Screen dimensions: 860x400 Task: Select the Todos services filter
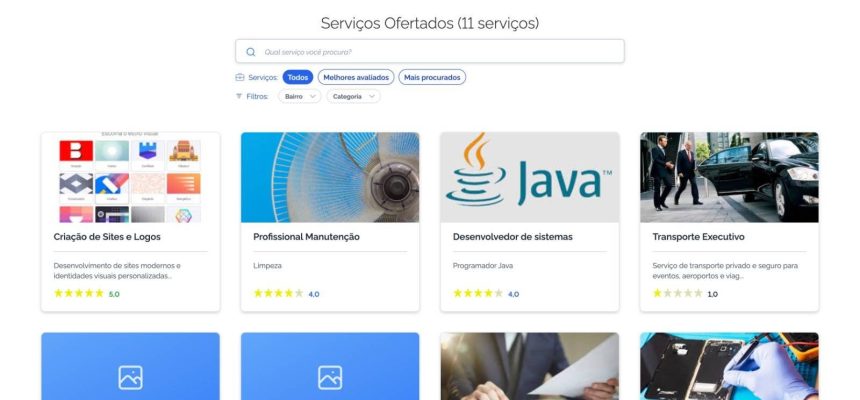point(298,77)
